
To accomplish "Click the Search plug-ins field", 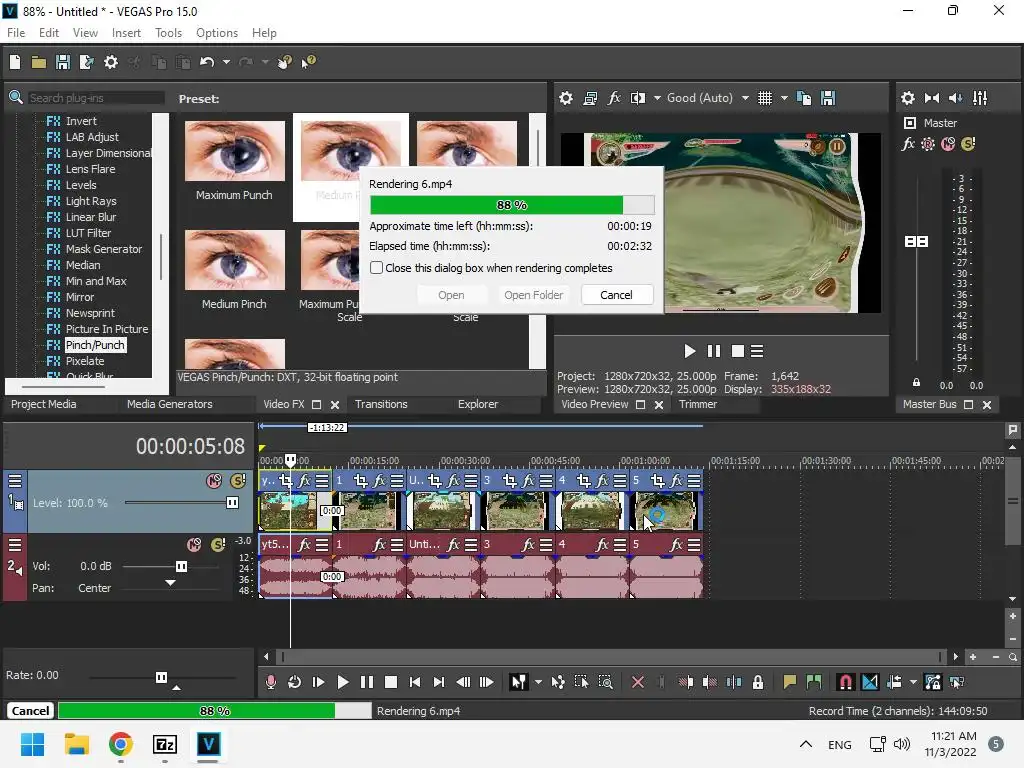I will (95, 98).
